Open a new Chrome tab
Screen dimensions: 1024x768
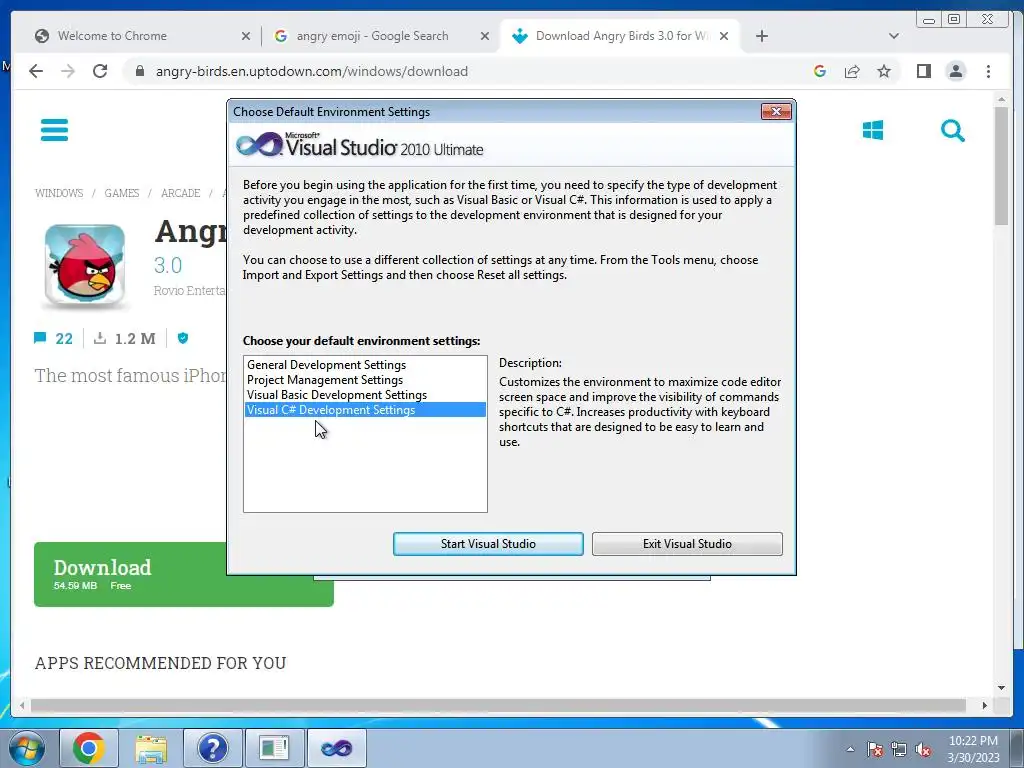coord(761,36)
